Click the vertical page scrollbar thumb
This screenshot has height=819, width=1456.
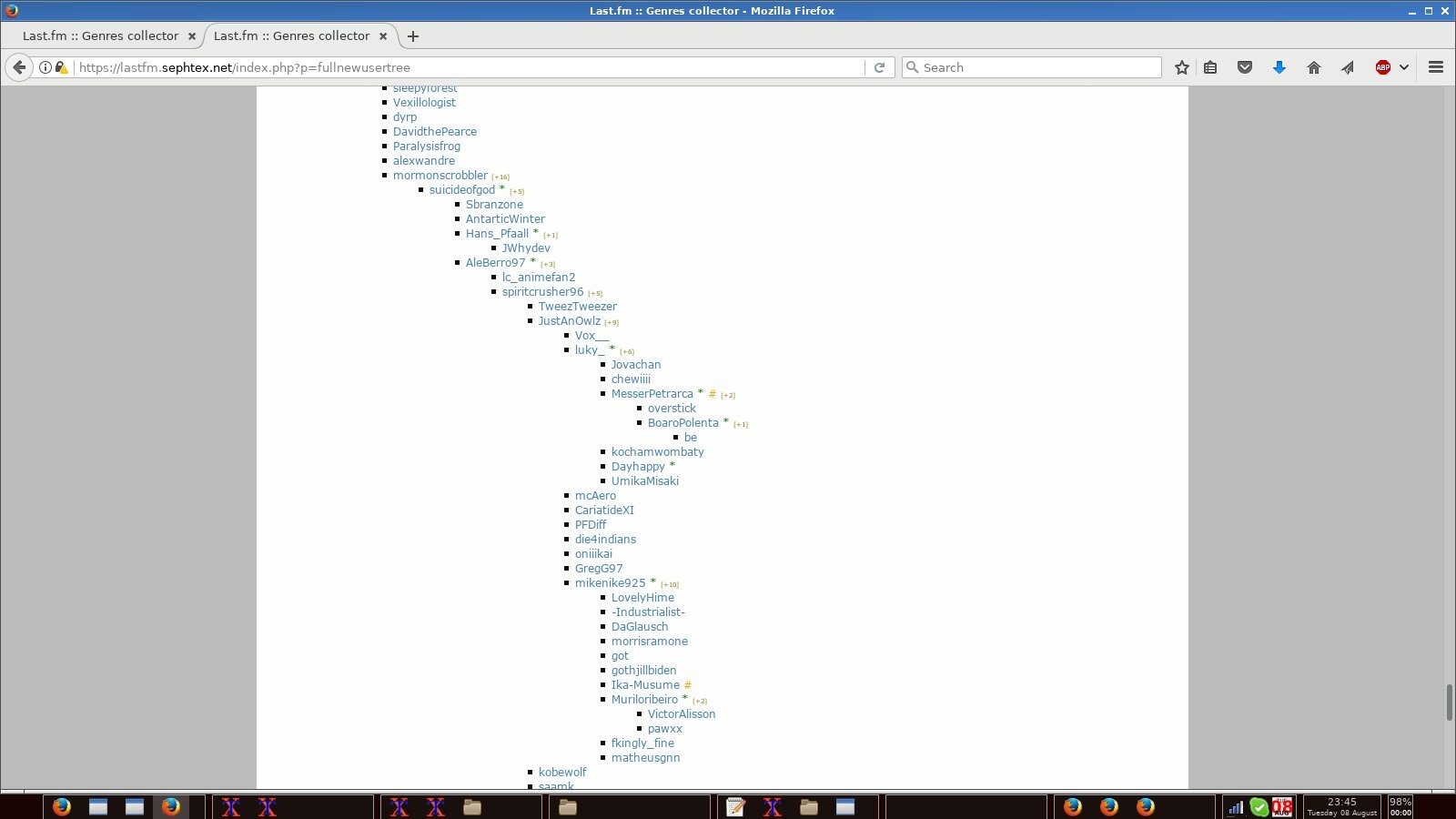1449,703
